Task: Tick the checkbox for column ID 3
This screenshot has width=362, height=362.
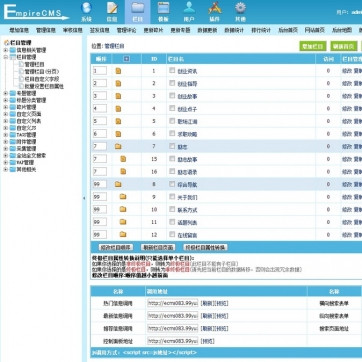Action: (172, 96)
